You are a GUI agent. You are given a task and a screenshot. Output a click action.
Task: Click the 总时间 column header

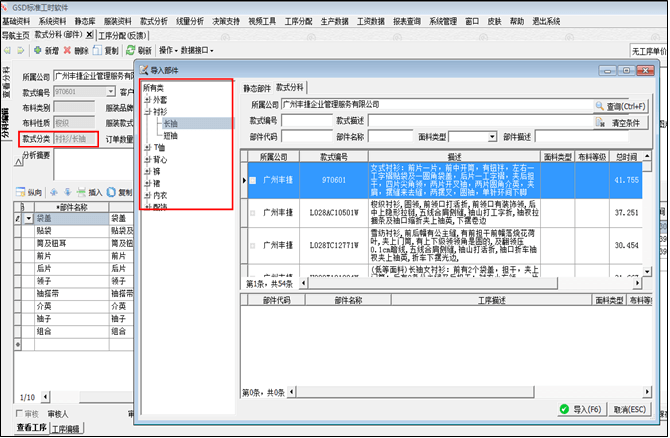[x=626, y=157]
